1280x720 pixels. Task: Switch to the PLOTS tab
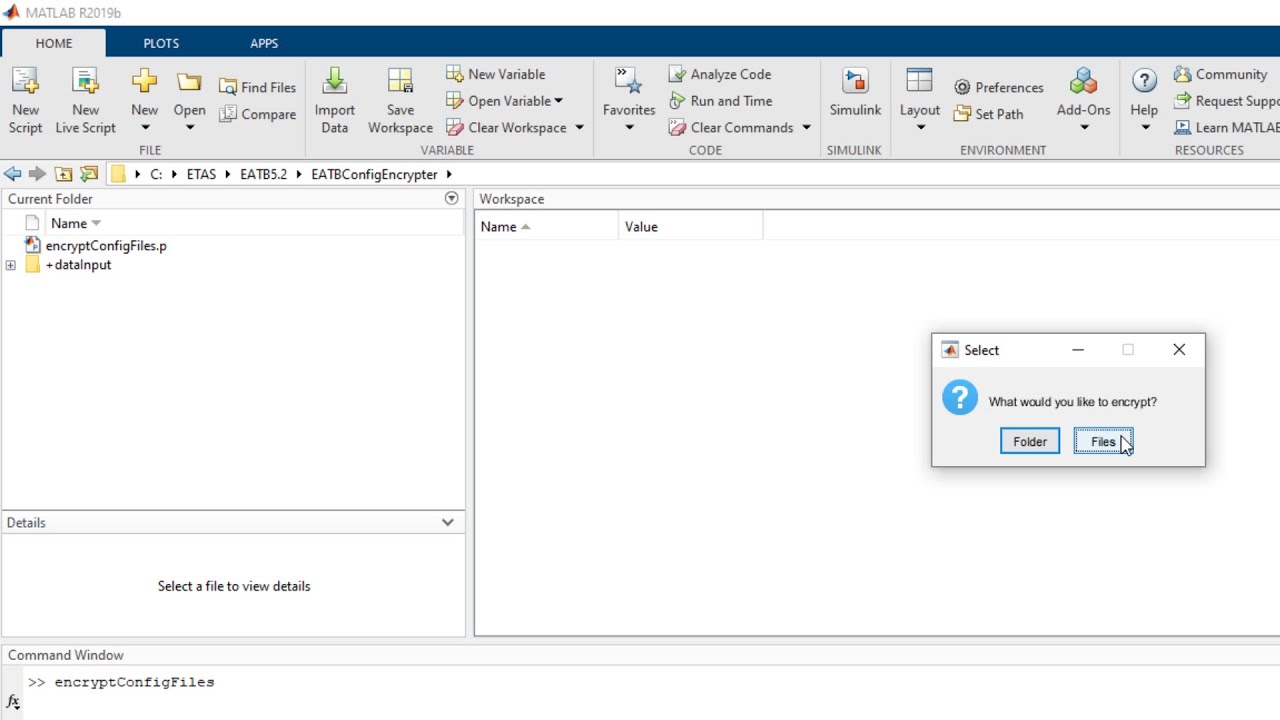point(161,43)
